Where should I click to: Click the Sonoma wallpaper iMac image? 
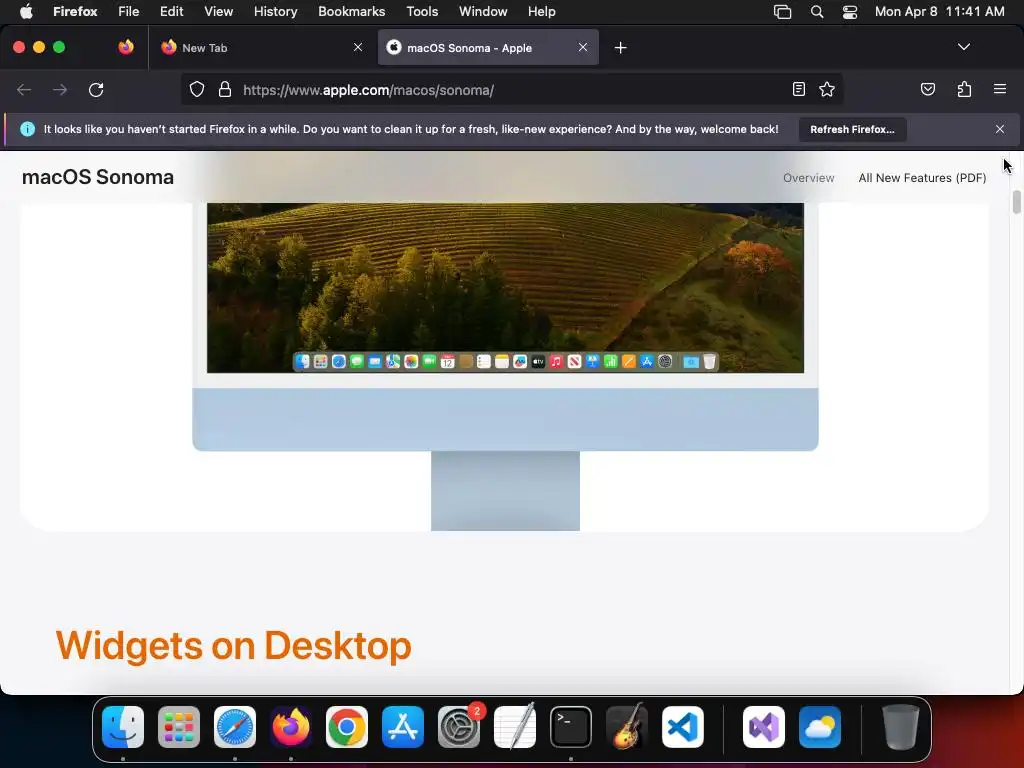505,288
